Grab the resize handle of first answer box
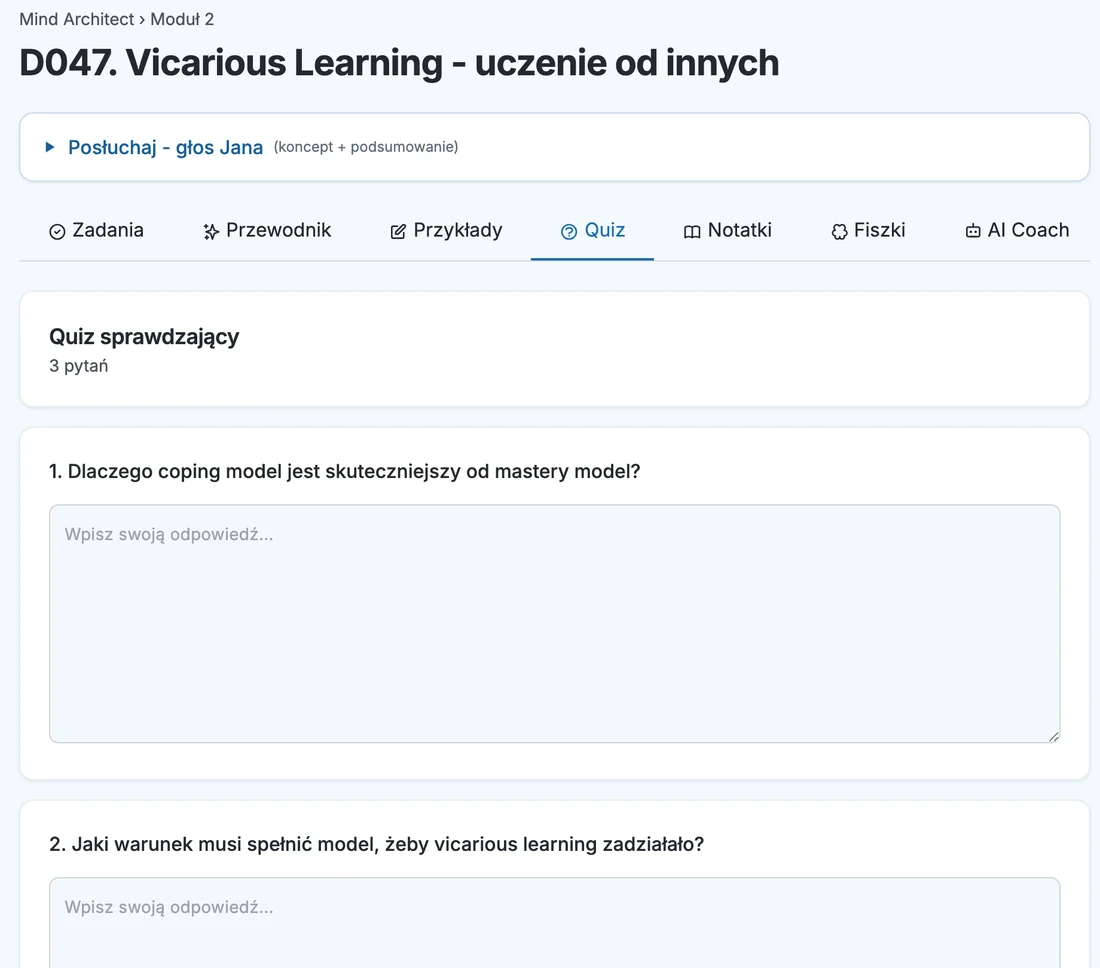 [x=1054, y=737]
